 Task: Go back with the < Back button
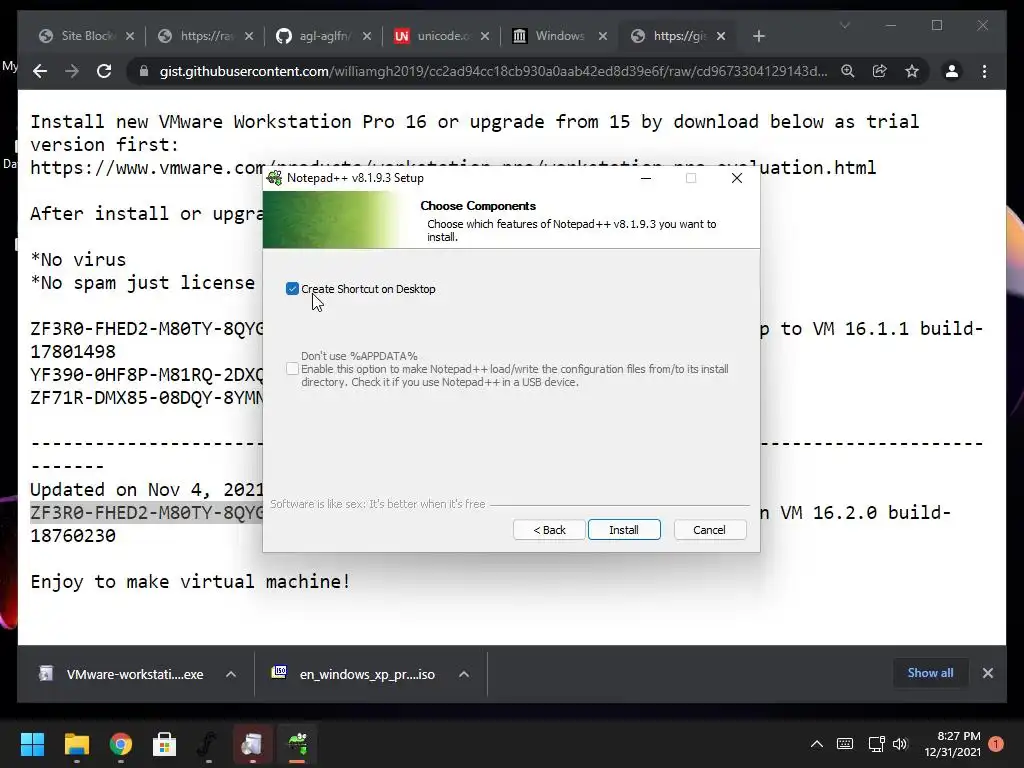click(x=549, y=530)
